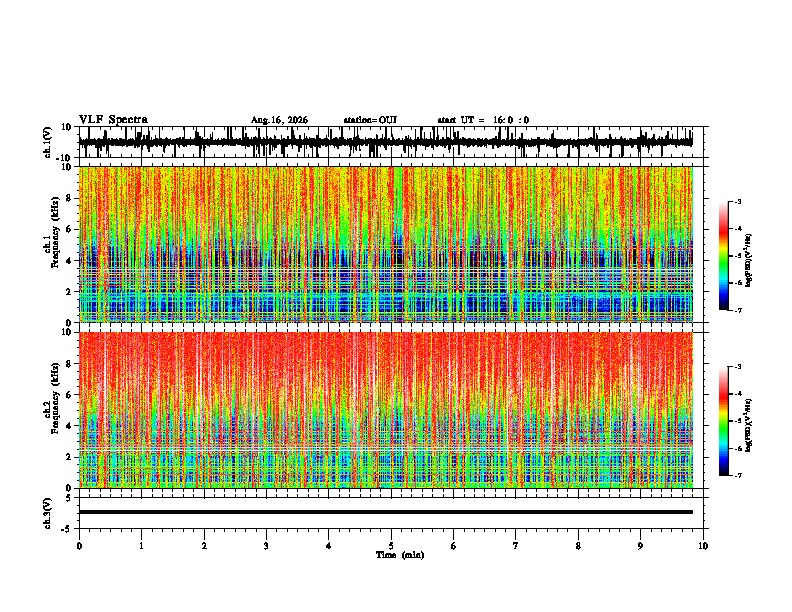Select the ch.1 colorbar log(PSD) label
Viewport: 792px width, 612px height.
pos(748,261)
